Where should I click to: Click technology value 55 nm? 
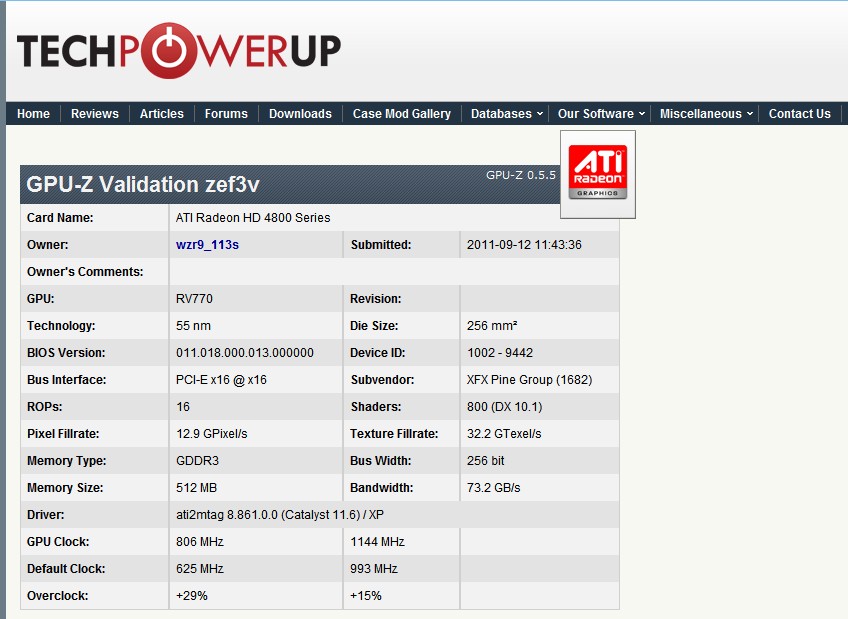(x=193, y=325)
